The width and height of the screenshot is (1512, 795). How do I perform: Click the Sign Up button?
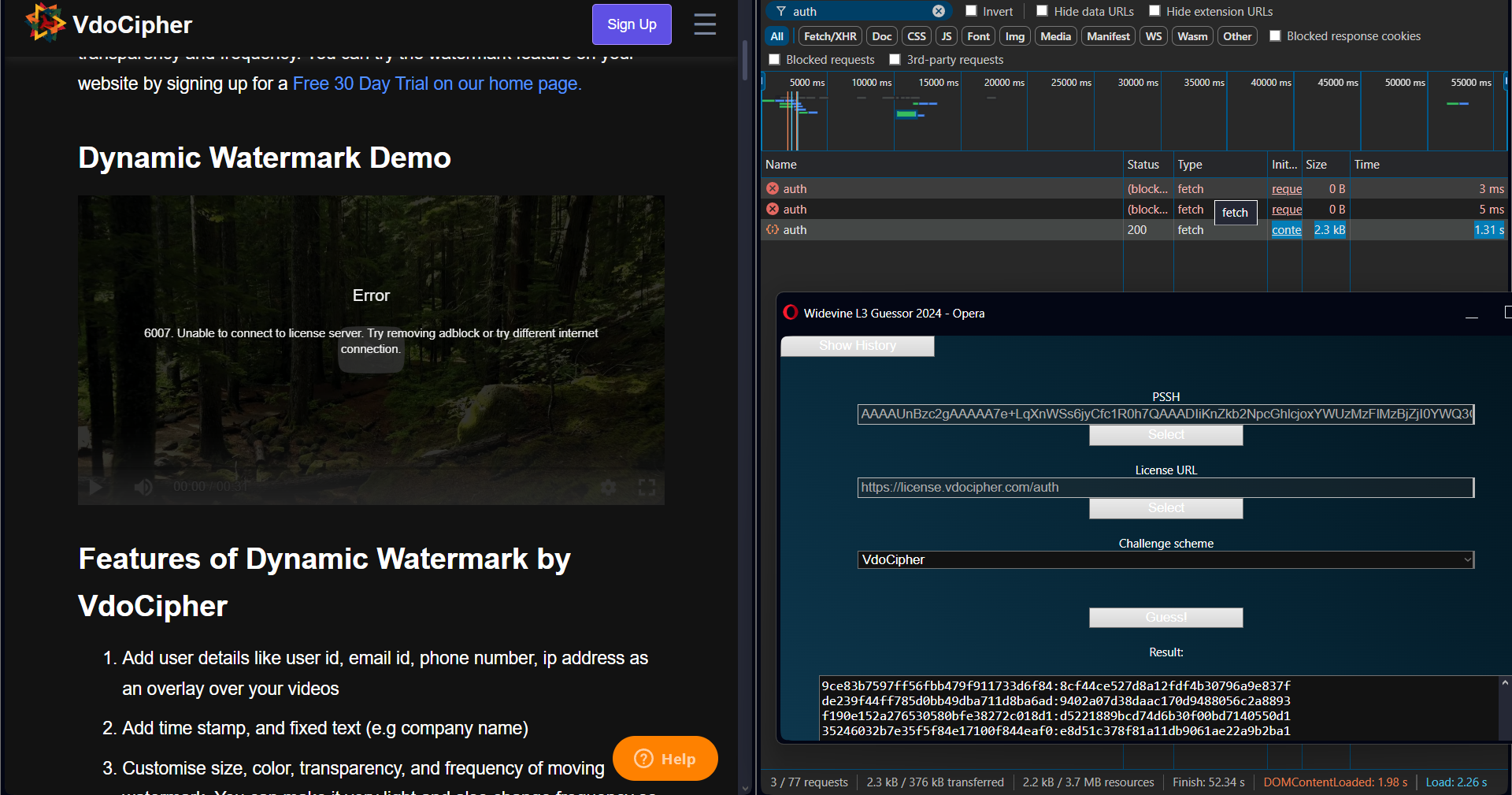pyautogui.click(x=632, y=24)
